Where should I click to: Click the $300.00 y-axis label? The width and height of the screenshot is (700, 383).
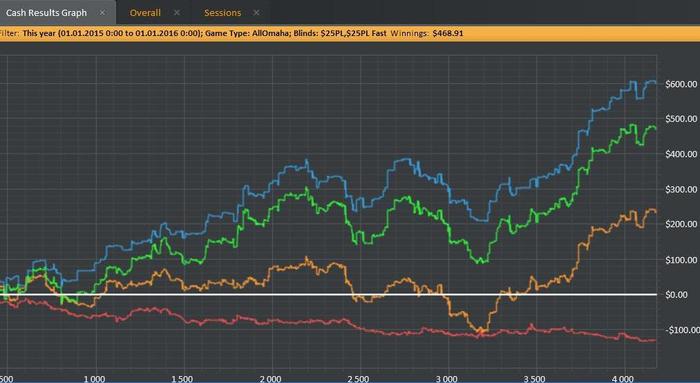point(681,190)
